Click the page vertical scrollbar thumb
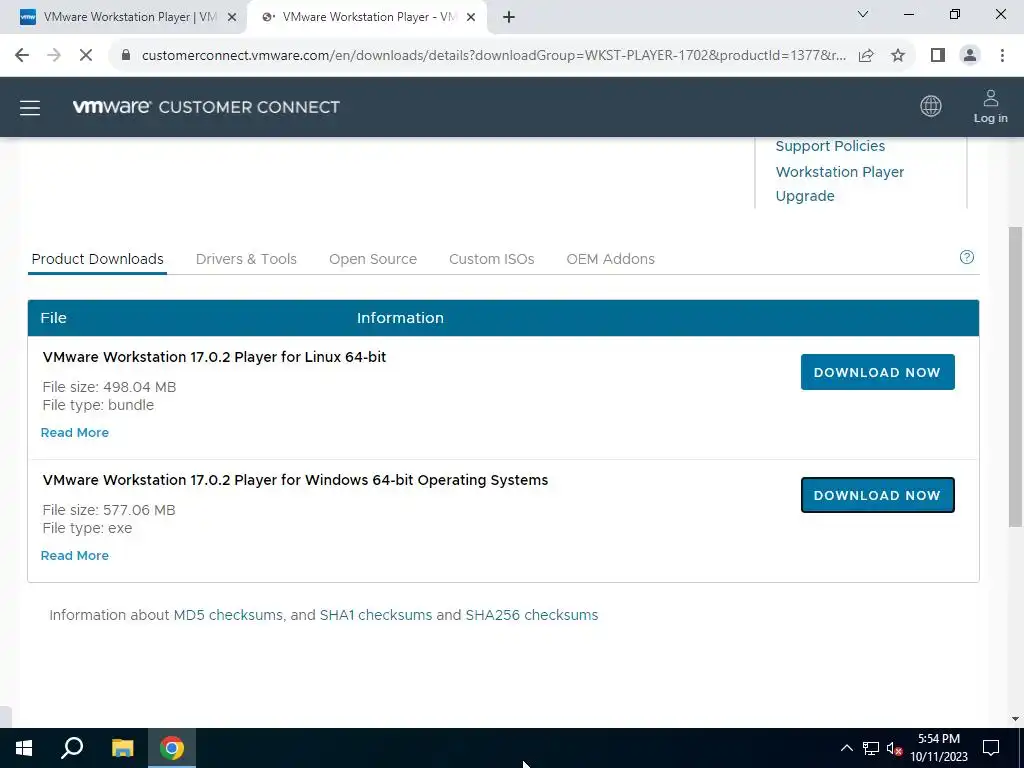 pyautogui.click(x=1015, y=377)
